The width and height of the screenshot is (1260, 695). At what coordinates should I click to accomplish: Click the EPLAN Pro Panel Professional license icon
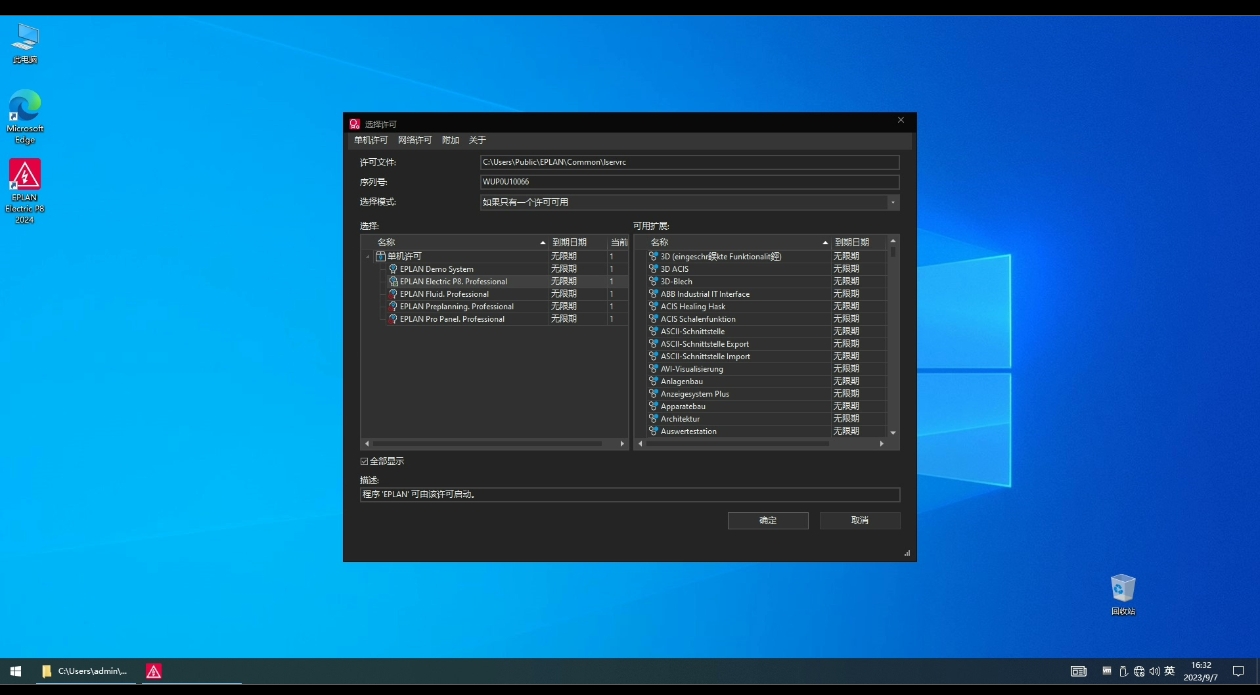[393, 319]
